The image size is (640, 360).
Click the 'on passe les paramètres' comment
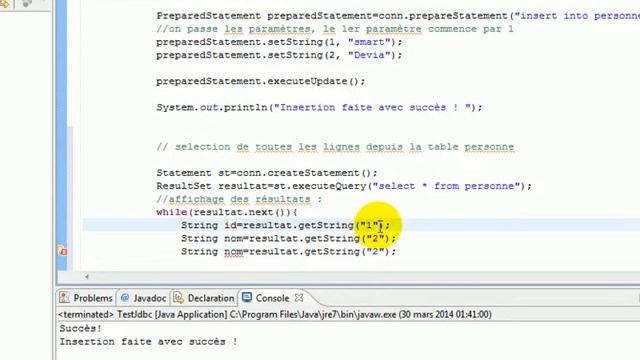[335, 29]
